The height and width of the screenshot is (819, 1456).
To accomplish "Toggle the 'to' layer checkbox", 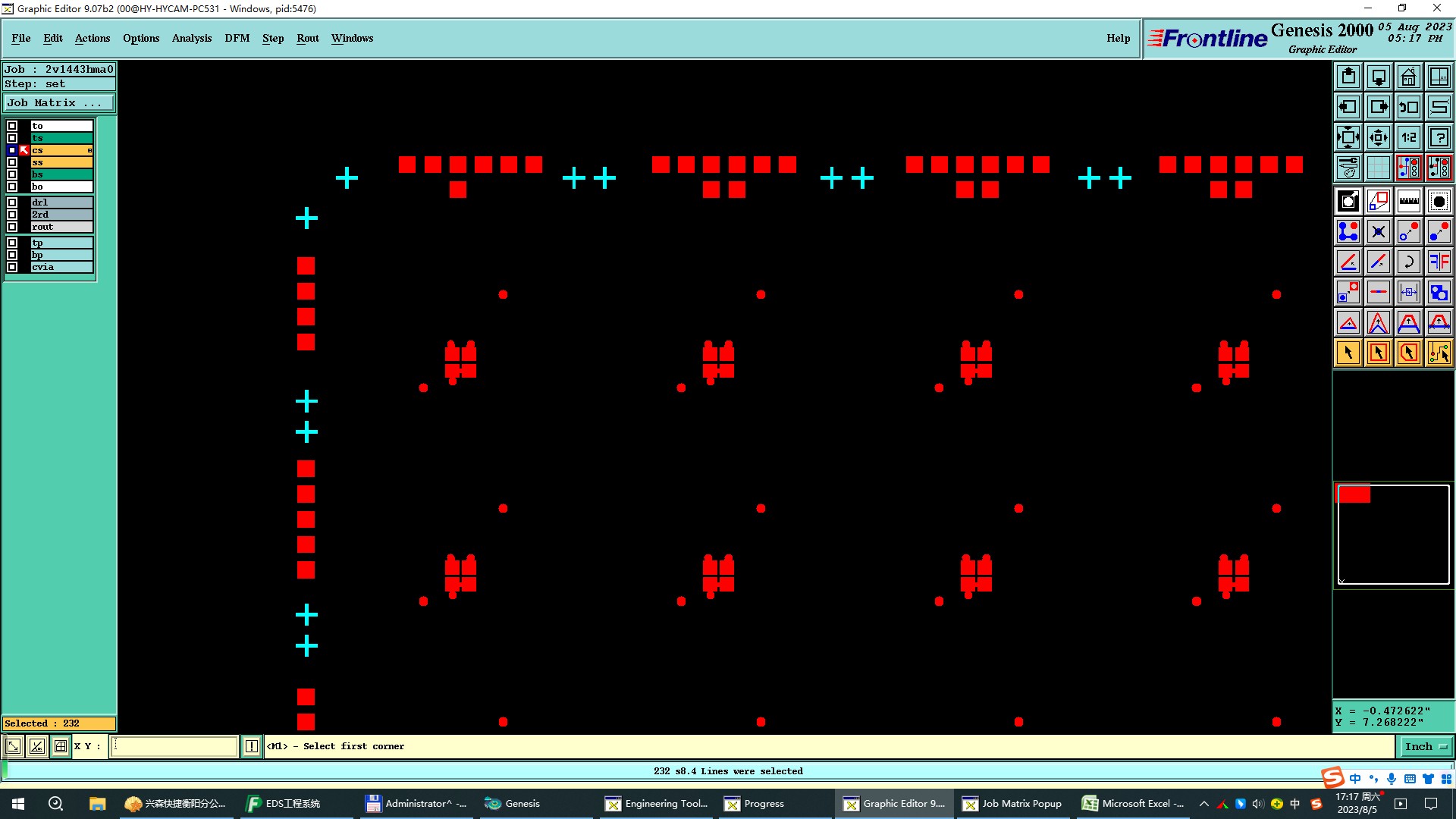I will coord(12,126).
